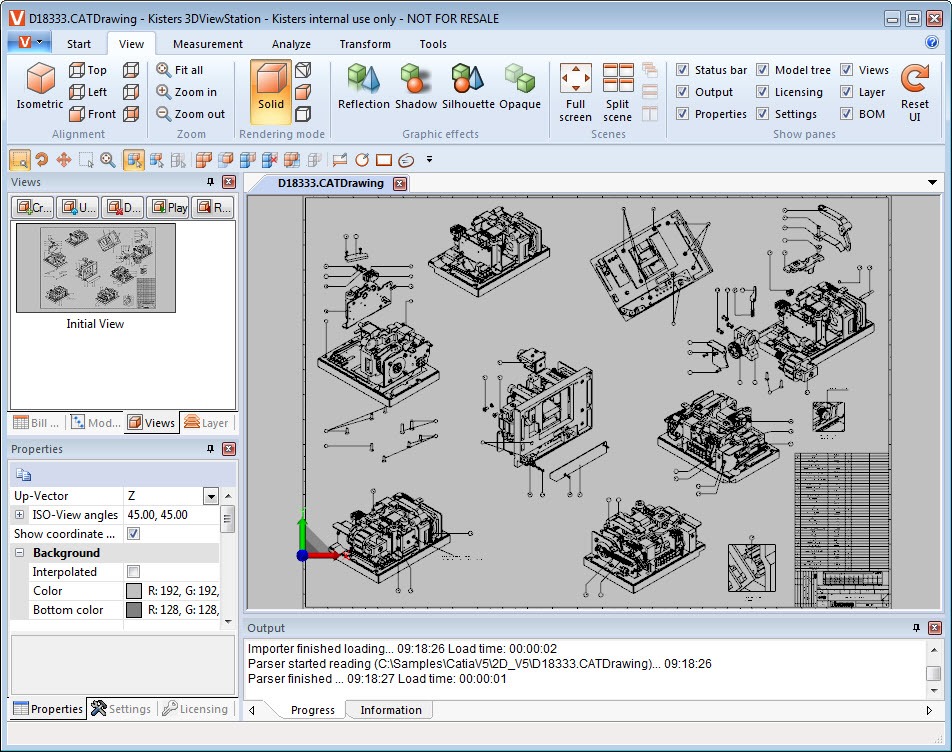This screenshot has width=952, height=752.
Task: Click the Zoom out icon
Action: pos(163,113)
